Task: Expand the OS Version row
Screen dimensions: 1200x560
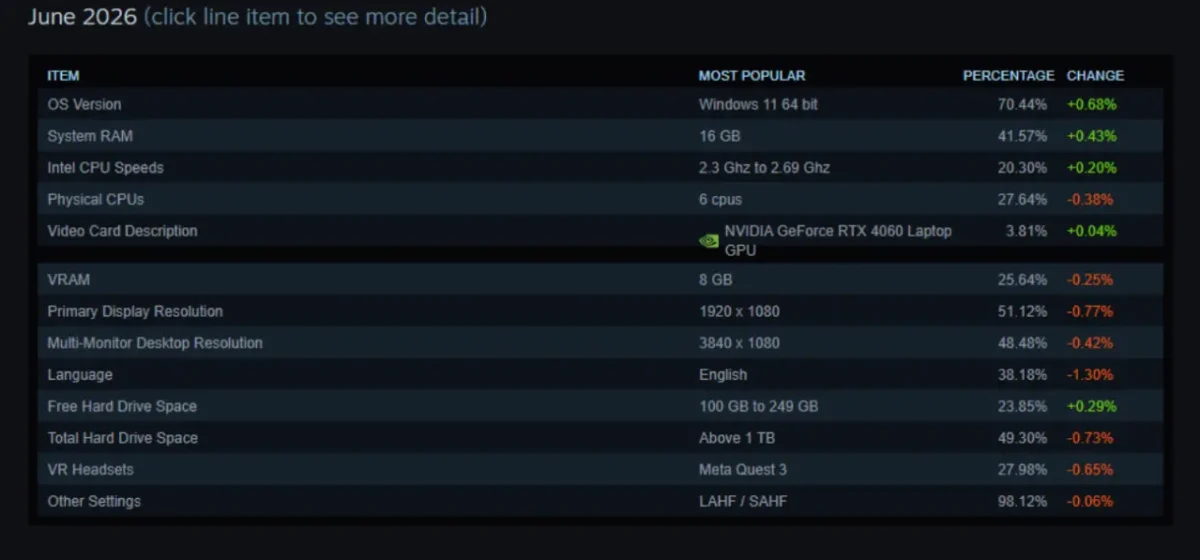Action: pyautogui.click(x=600, y=104)
